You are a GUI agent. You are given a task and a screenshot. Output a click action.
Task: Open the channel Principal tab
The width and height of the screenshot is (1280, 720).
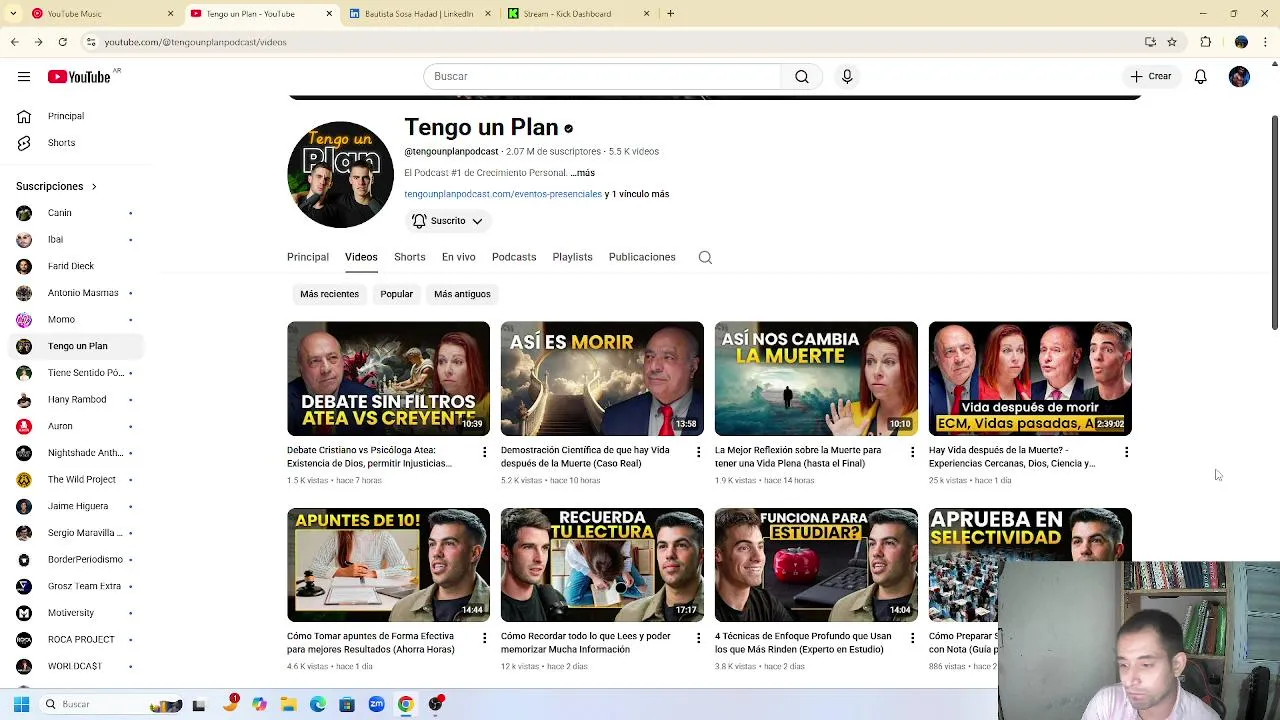click(x=308, y=257)
